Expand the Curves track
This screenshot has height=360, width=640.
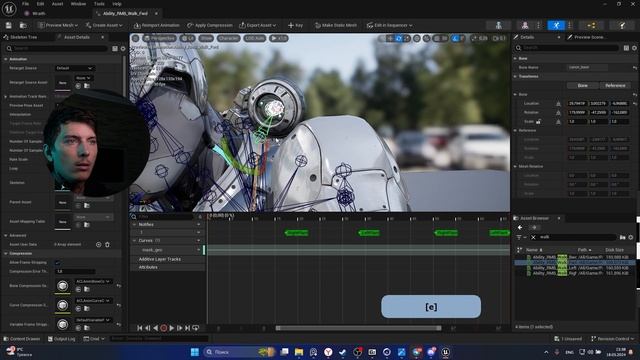click(x=134, y=241)
